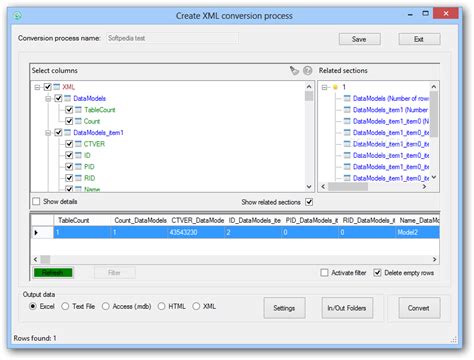The width and height of the screenshot is (474, 360).
Task: Click the cell containing Model2
Action: [418, 232]
